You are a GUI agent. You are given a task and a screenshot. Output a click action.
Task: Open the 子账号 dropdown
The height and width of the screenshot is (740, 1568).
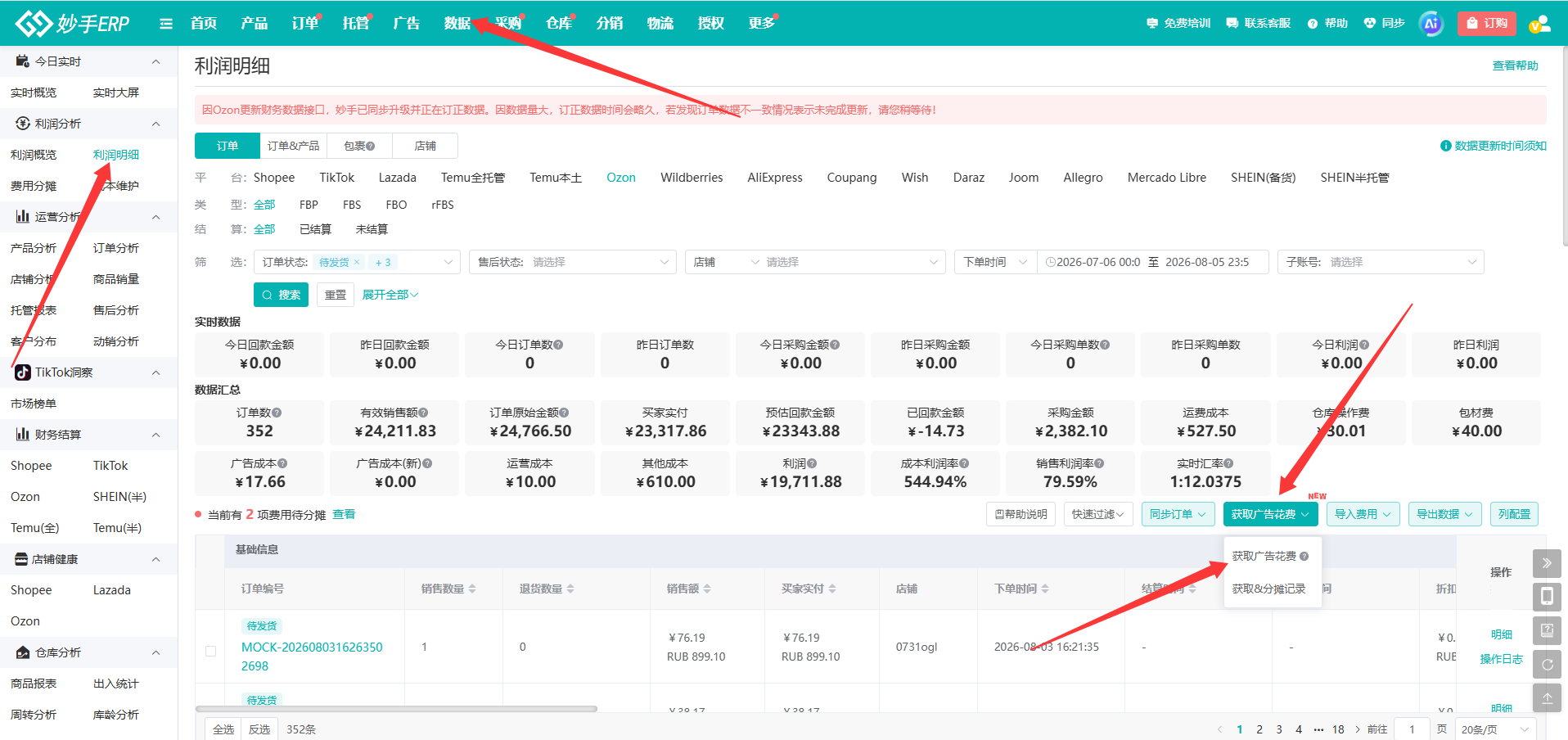tap(1381, 262)
